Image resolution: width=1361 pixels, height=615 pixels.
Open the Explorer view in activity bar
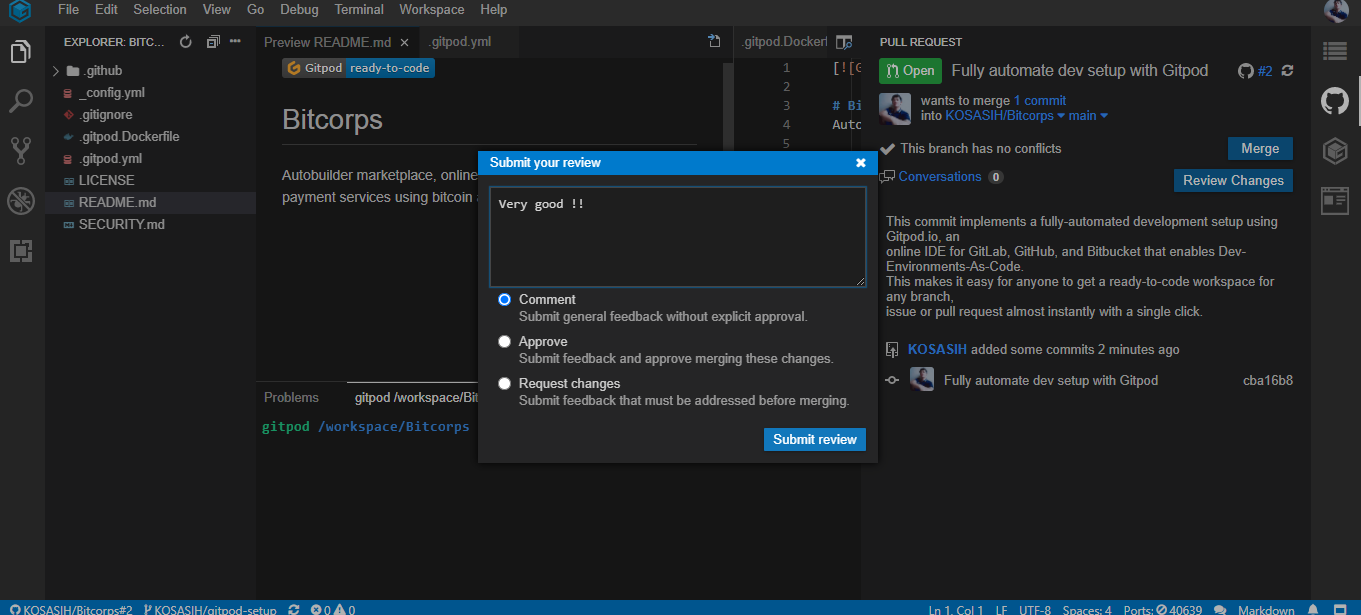[x=21, y=52]
